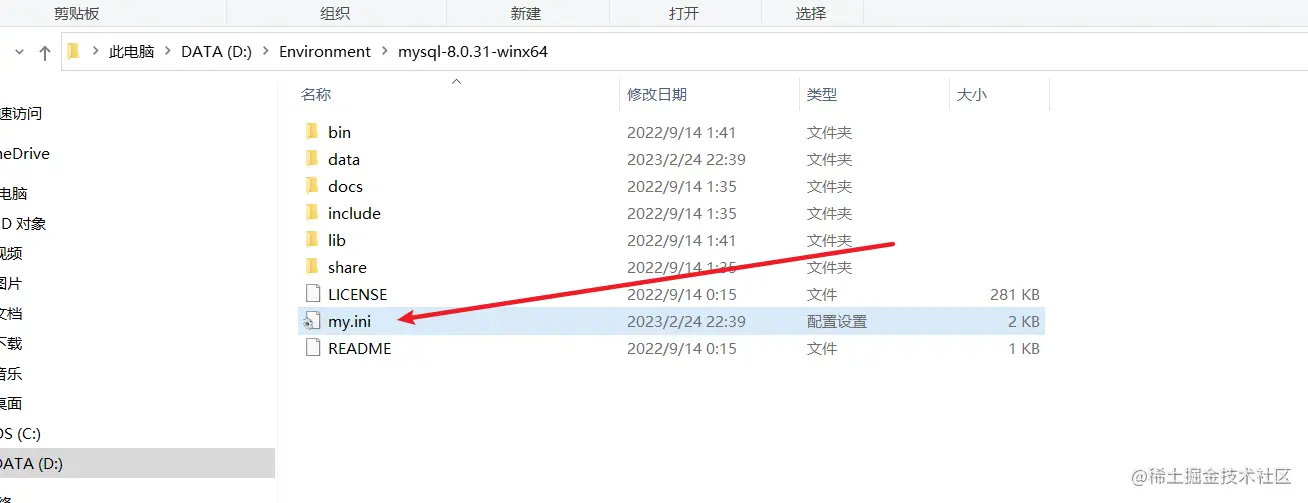The image size is (1308, 503).
Task: Click the address bar folder icon
Action: coord(73,51)
